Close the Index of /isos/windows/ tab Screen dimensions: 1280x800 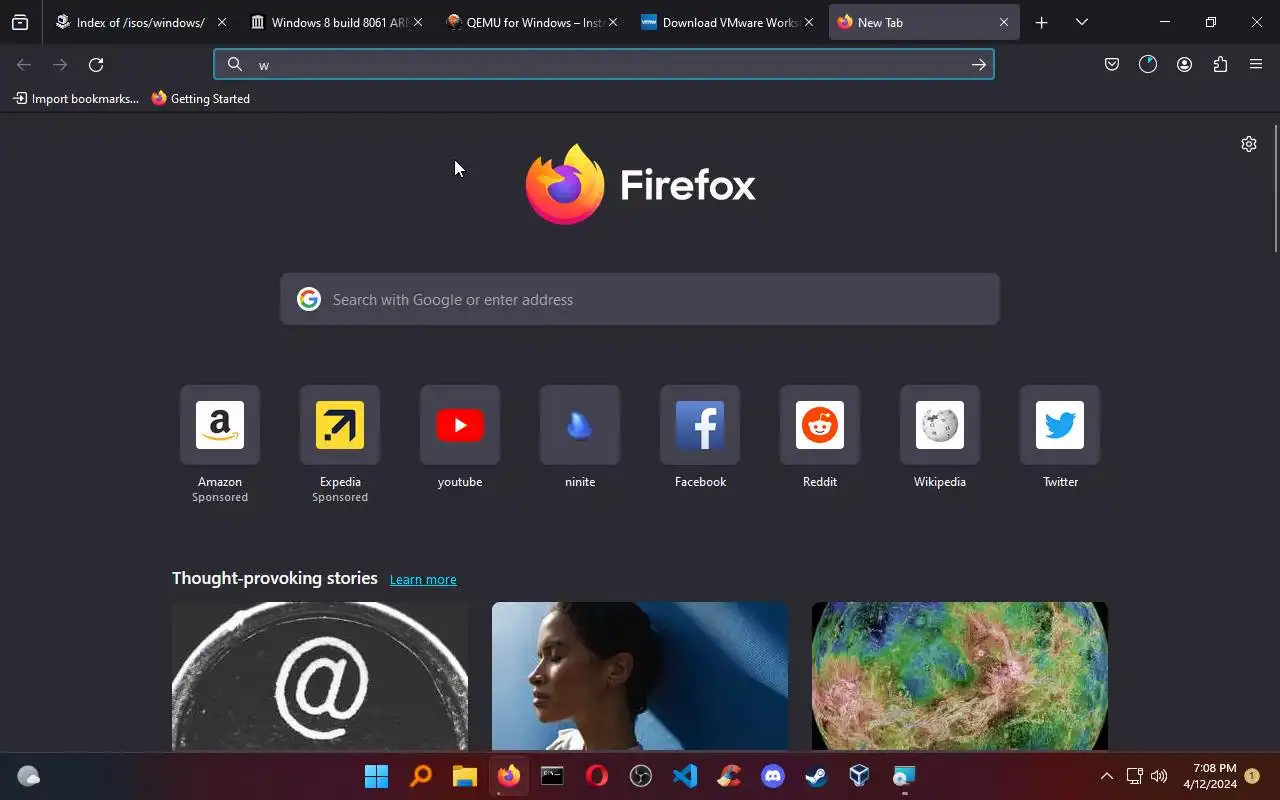(x=222, y=22)
